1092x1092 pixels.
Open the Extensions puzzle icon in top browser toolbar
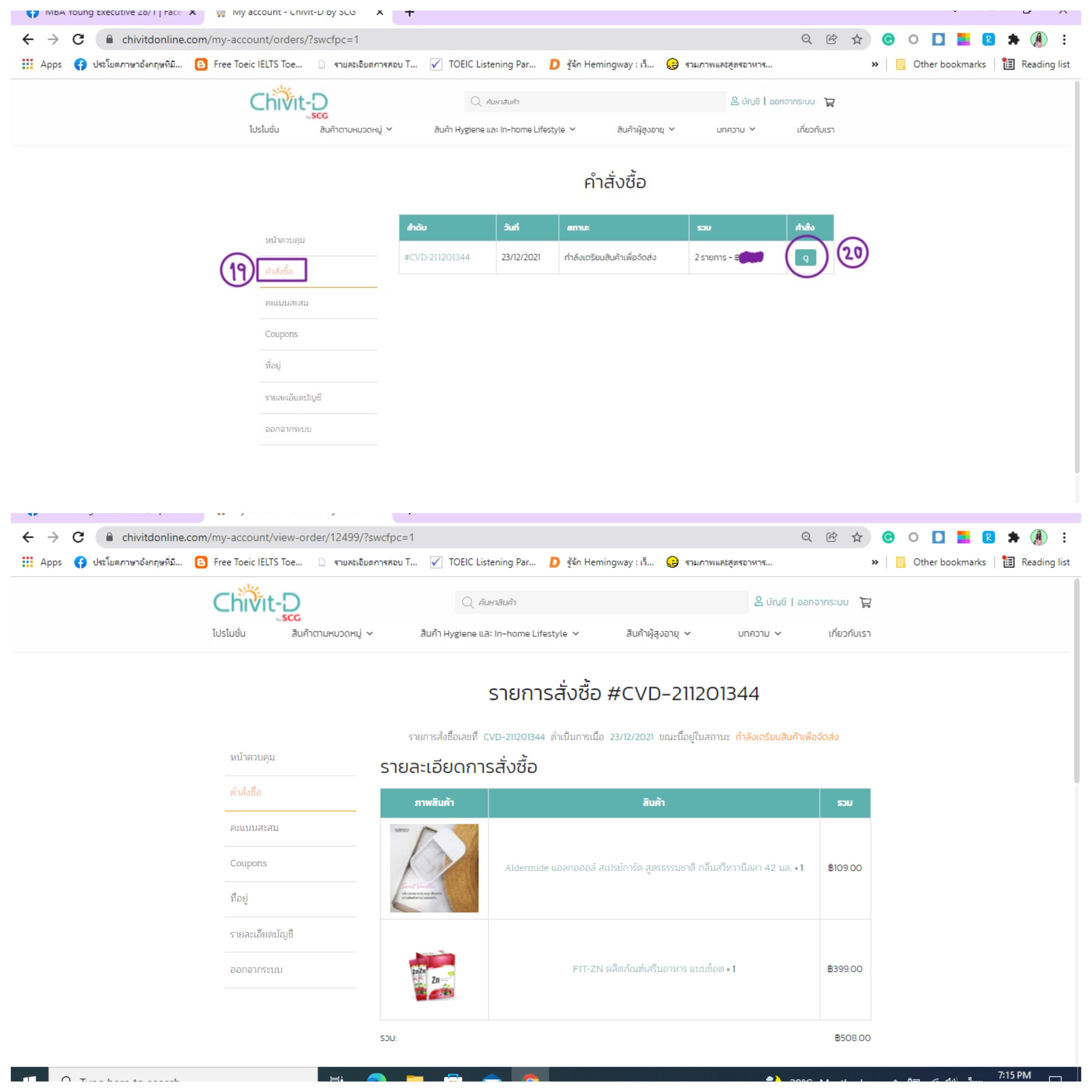[1014, 40]
